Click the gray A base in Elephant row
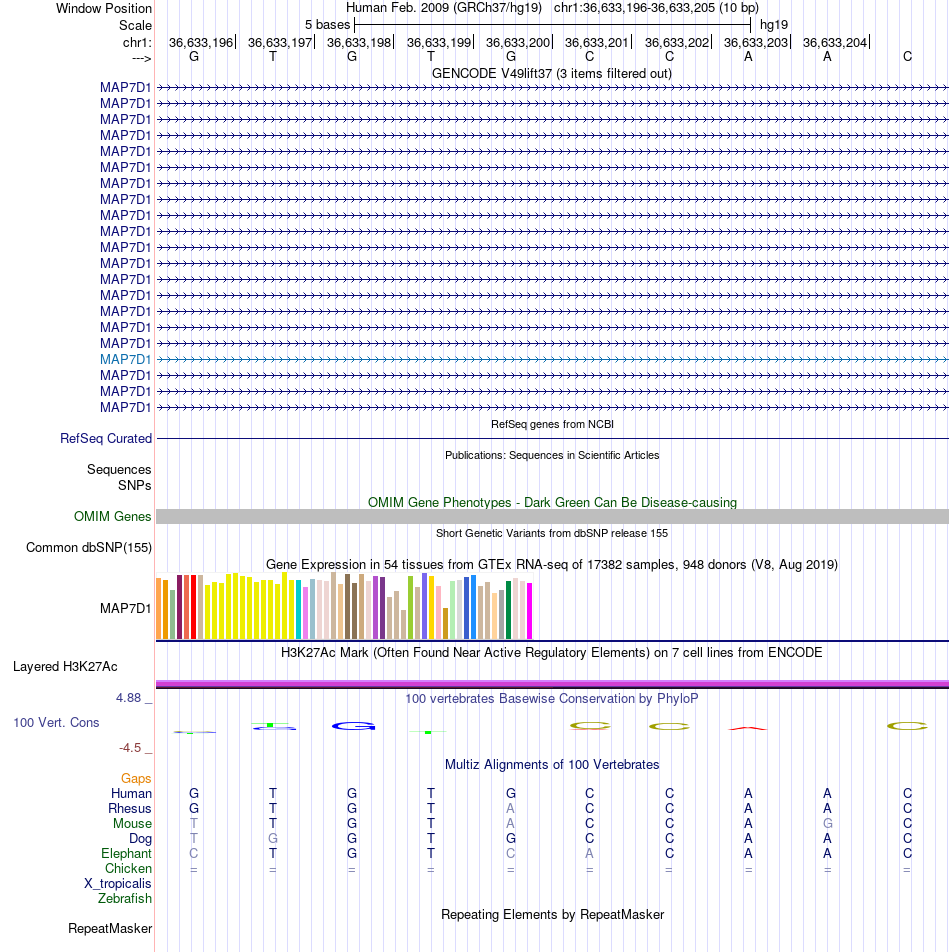This screenshot has height=952, width=950. click(589, 854)
